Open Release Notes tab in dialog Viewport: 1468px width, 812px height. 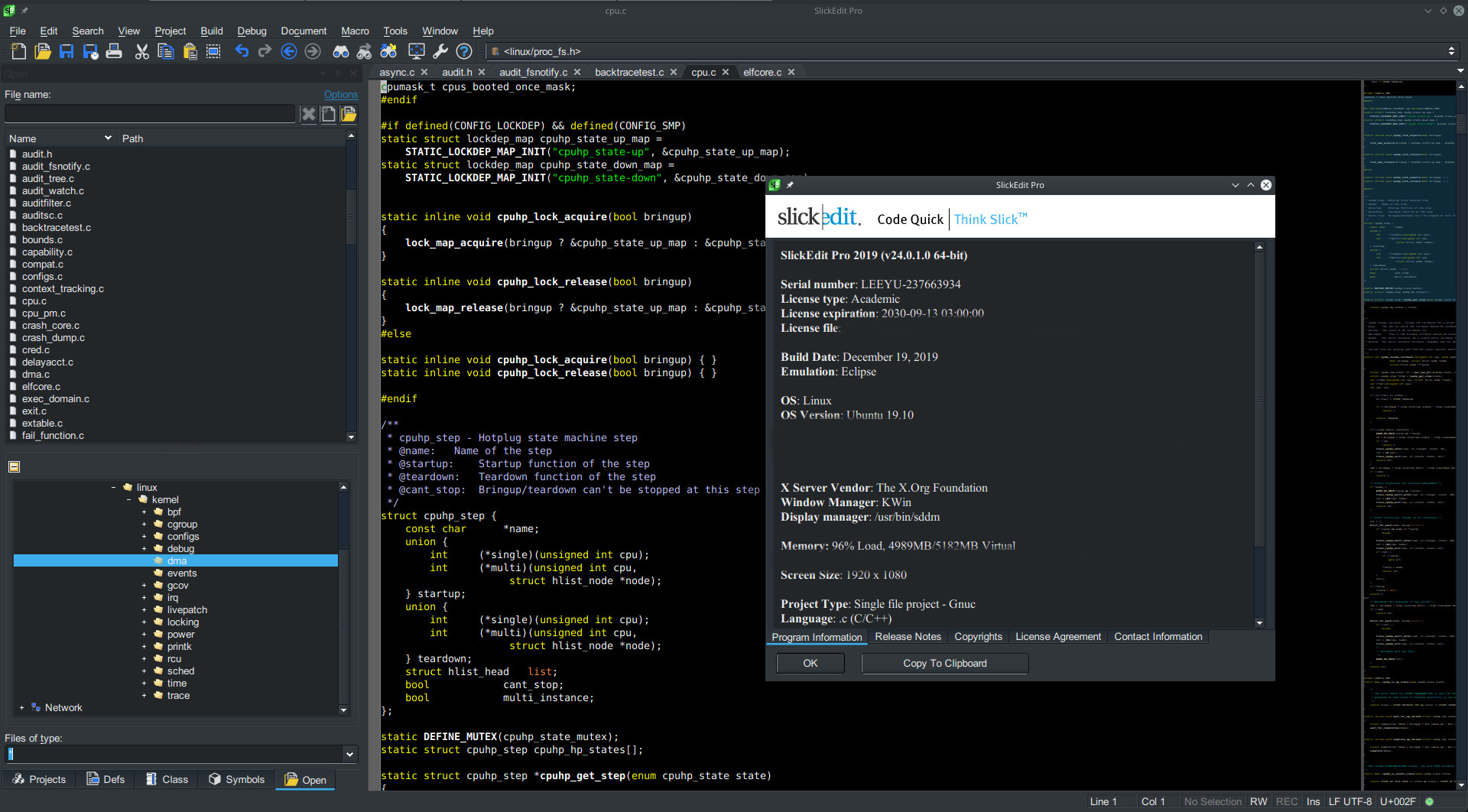[908, 636]
